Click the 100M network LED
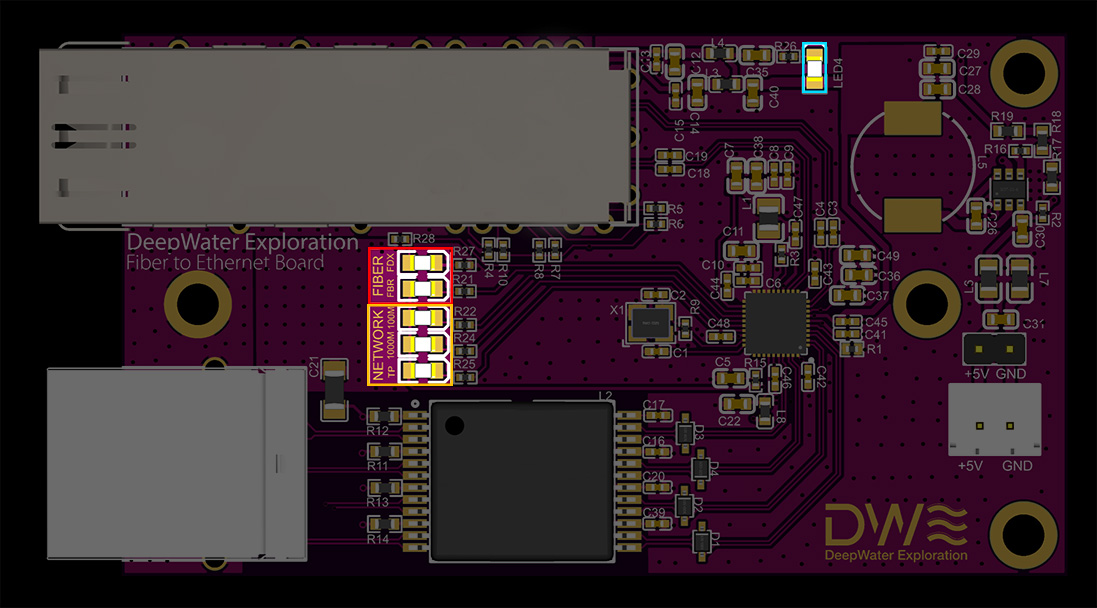Image resolution: width=1097 pixels, height=608 pixels. 423,318
